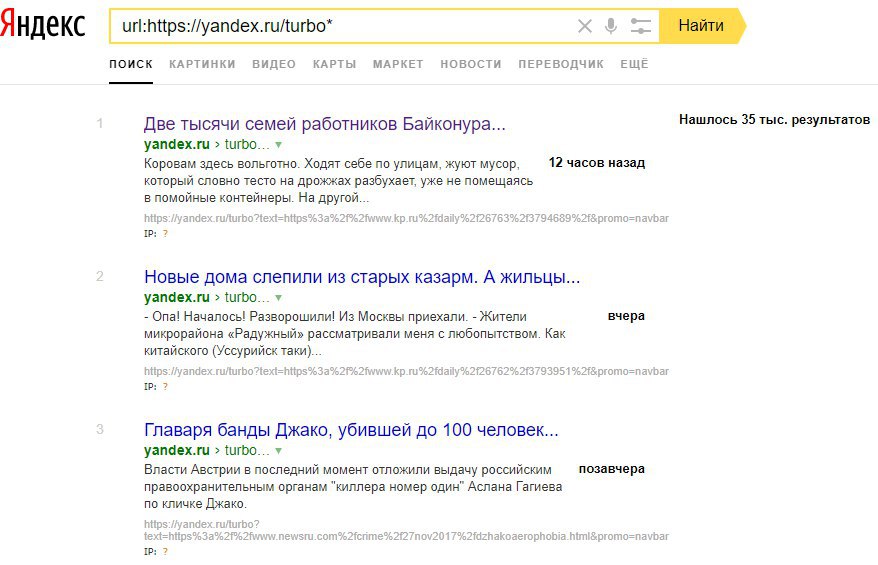Screen dimensions: 878x565
Task: Click yandex.ru domain link of second result
Action: coord(176,298)
